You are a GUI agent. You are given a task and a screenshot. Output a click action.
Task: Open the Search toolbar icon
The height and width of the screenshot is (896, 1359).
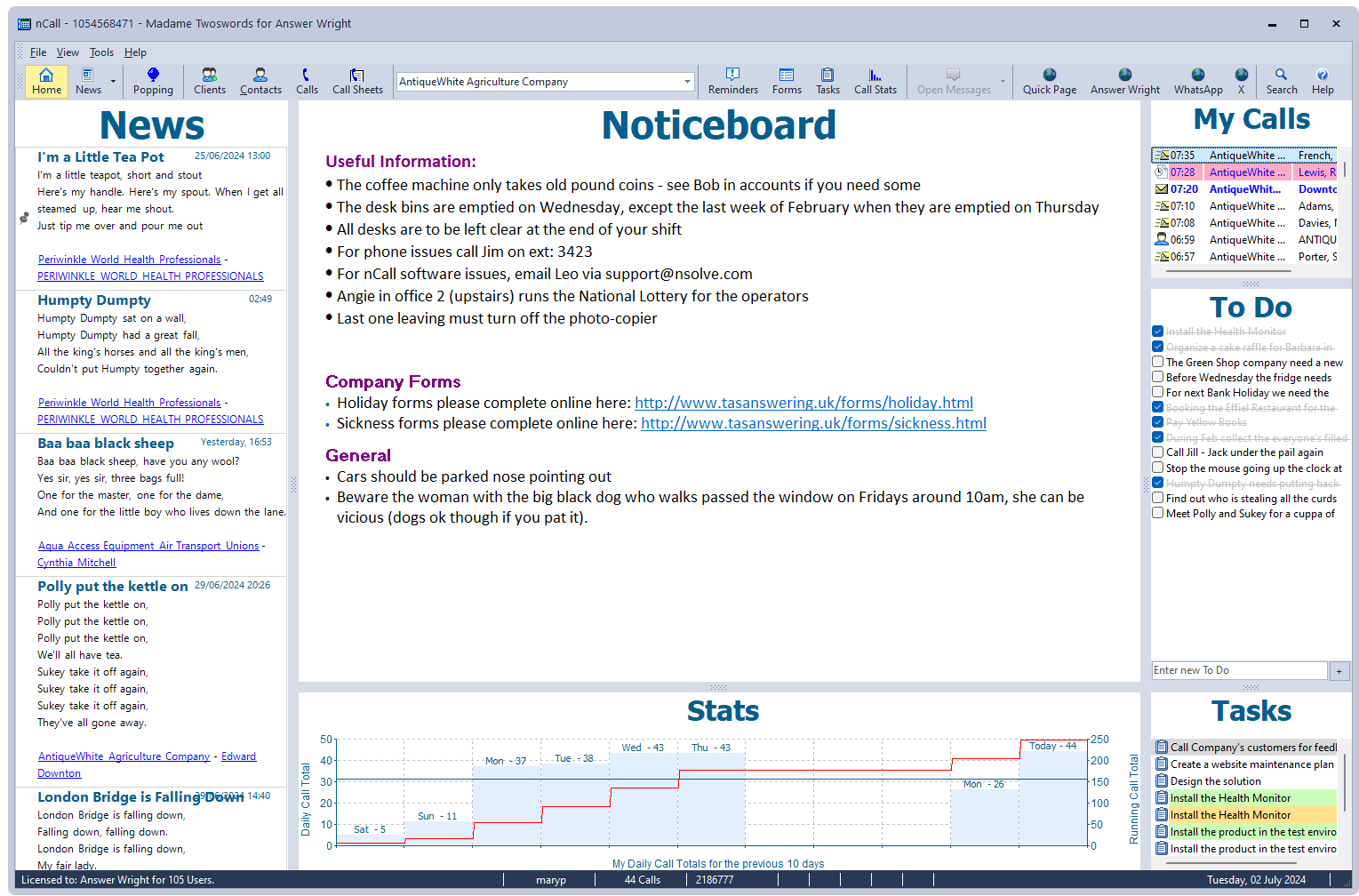coord(1281,81)
